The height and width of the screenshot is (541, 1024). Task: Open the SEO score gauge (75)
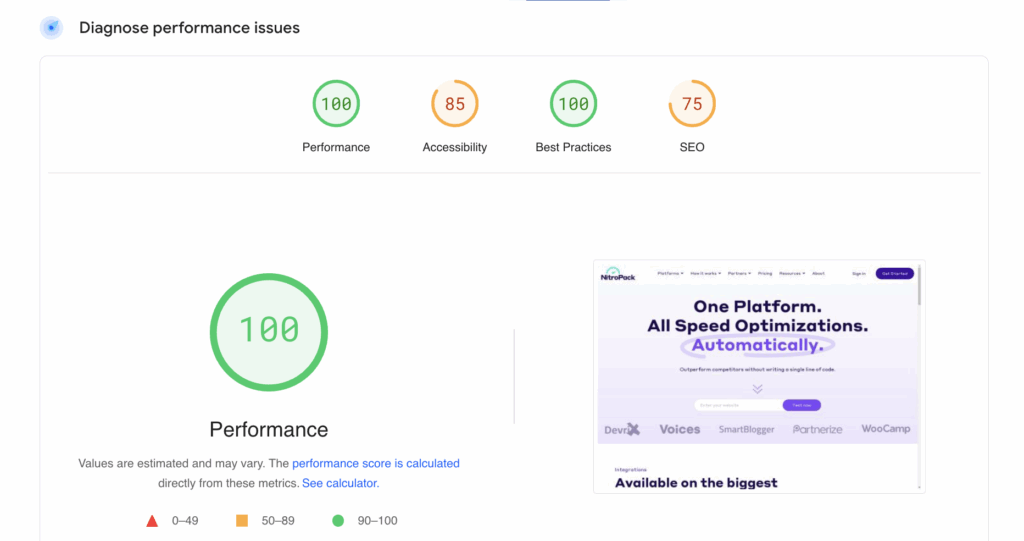[692, 103]
